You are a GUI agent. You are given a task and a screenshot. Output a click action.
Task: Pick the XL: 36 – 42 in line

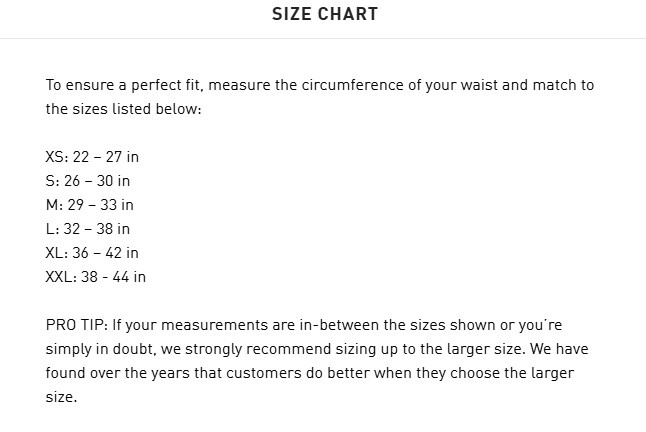92,253
